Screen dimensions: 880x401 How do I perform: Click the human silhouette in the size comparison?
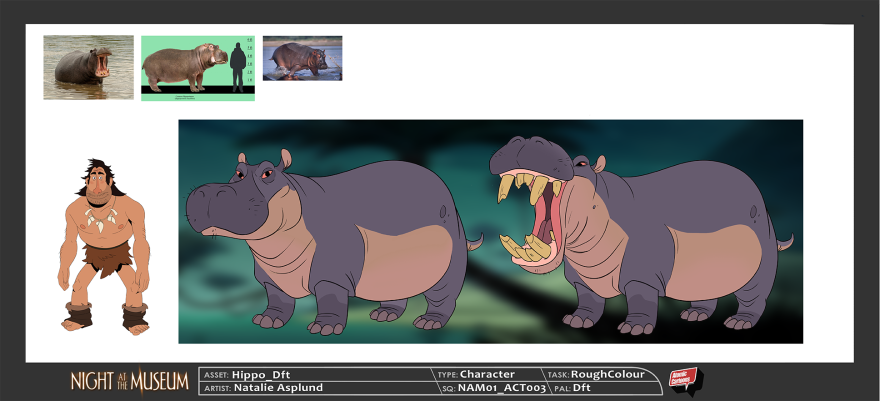(x=238, y=67)
